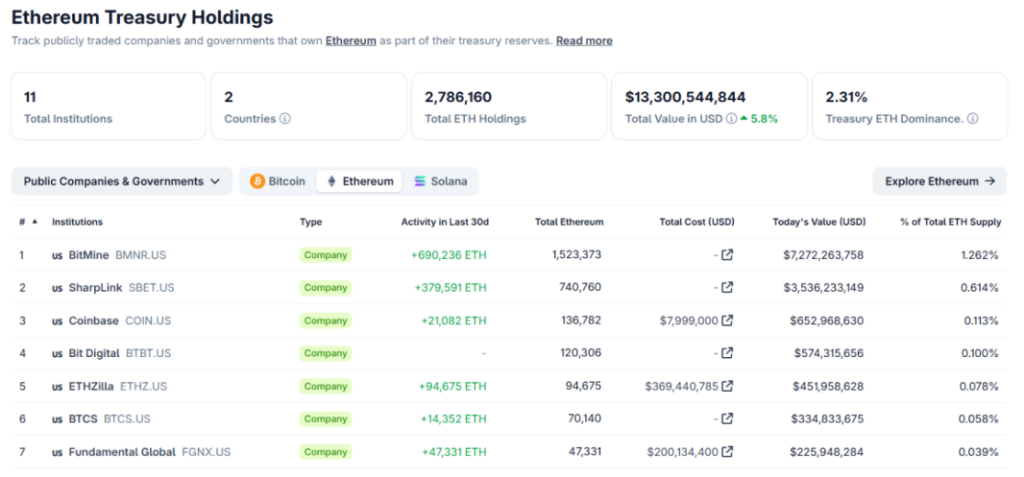This screenshot has height=477, width=1024.
Task: Follow the Ethereum link in the description
Action: 351,41
